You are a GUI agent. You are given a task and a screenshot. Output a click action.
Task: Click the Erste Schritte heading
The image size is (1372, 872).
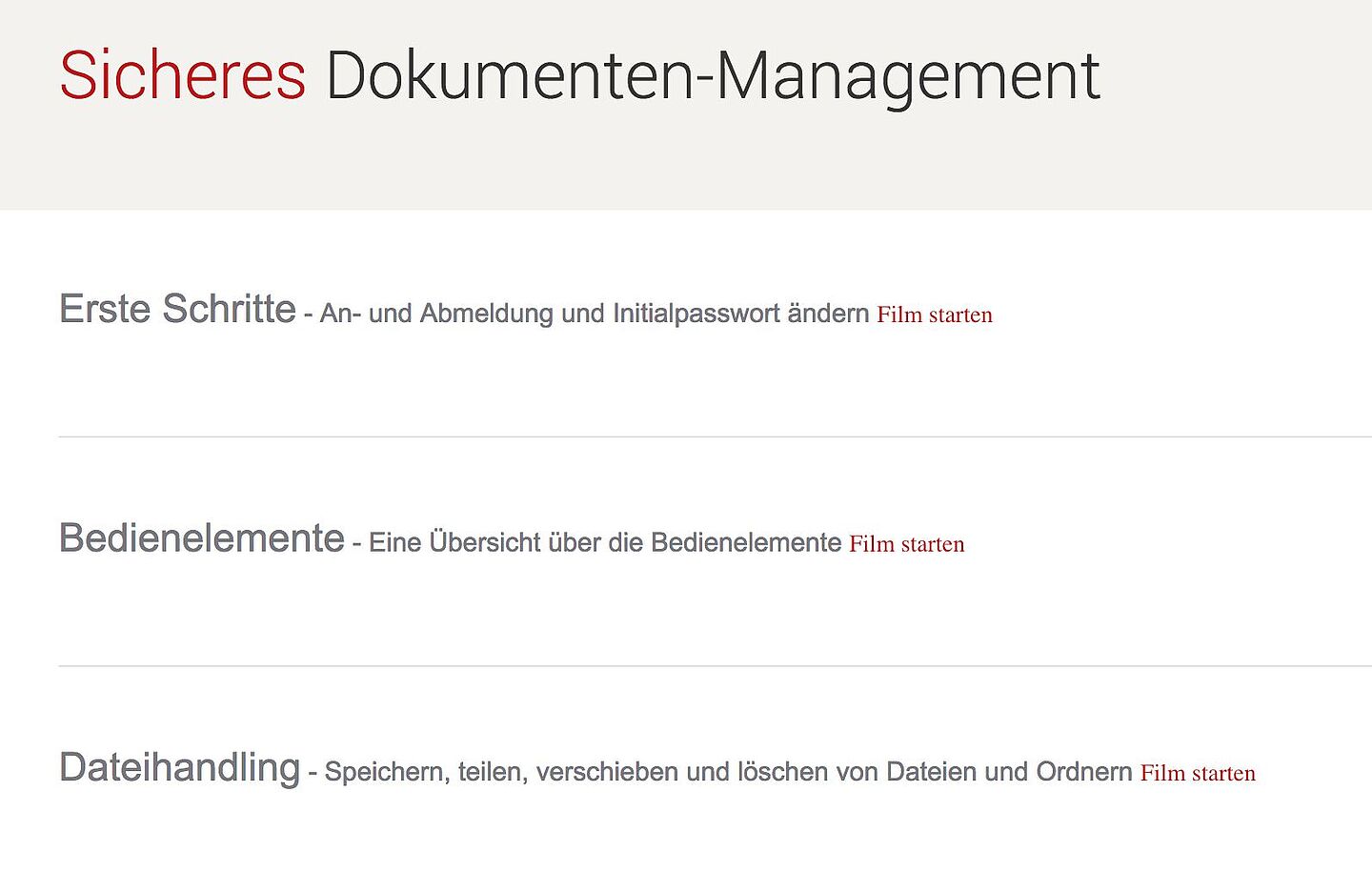178,309
